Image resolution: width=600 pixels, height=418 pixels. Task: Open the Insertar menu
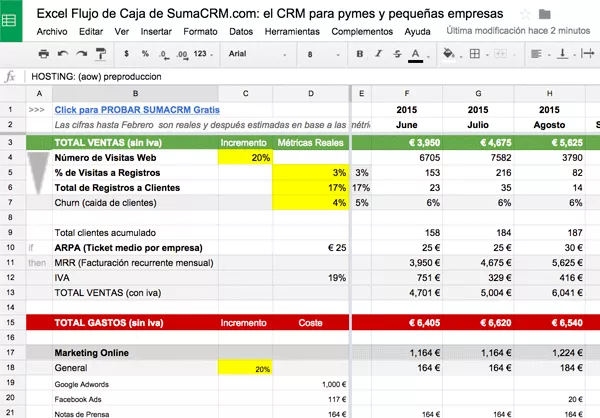(x=156, y=32)
